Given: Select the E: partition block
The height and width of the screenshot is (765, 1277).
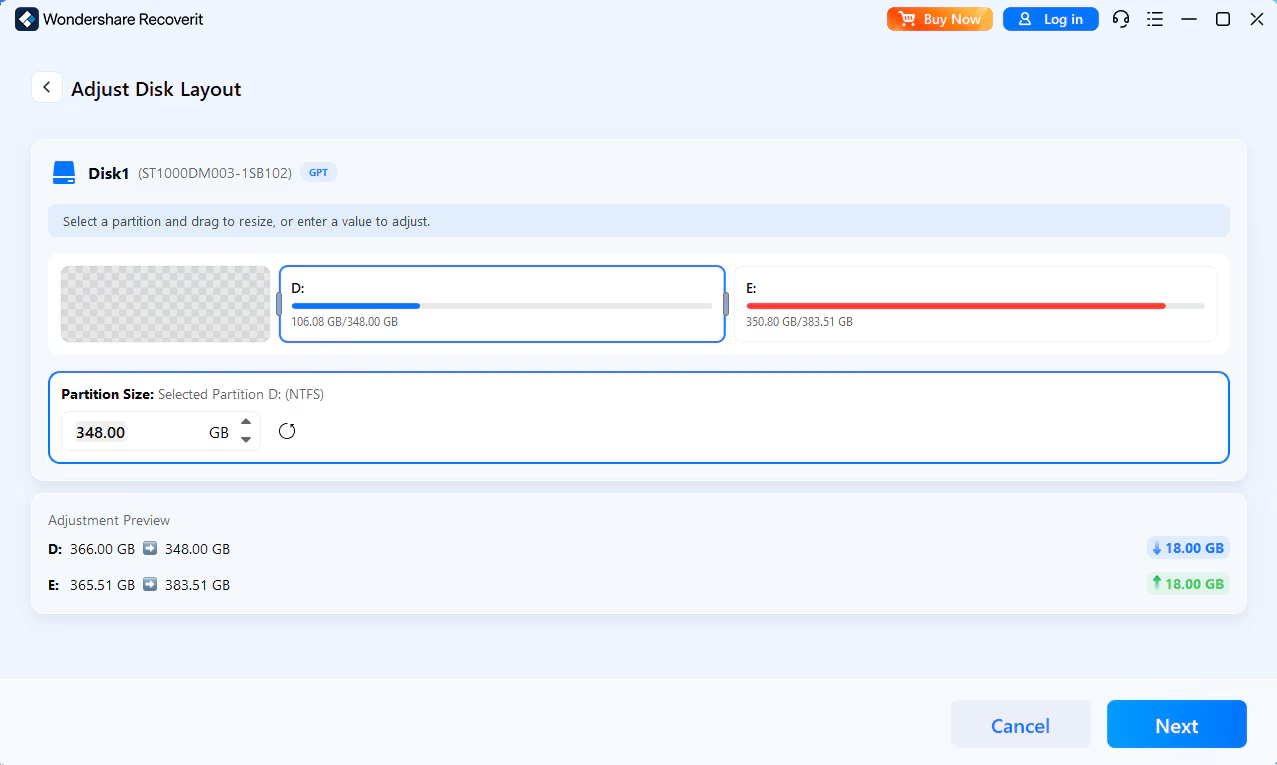Looking at the screenshot, I should (x=975, y=304).
